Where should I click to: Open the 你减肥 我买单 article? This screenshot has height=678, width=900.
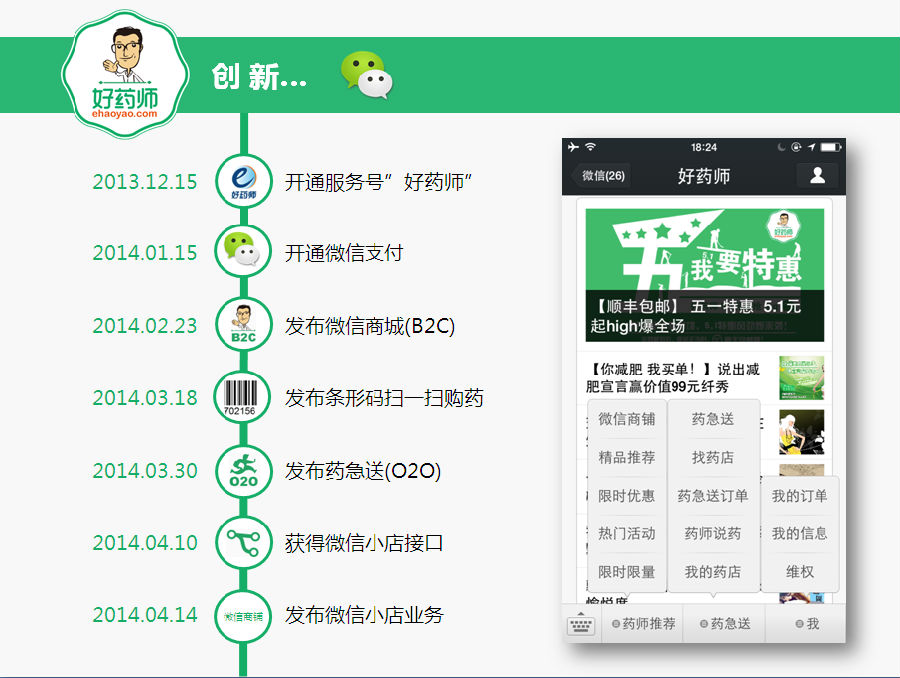675,378
